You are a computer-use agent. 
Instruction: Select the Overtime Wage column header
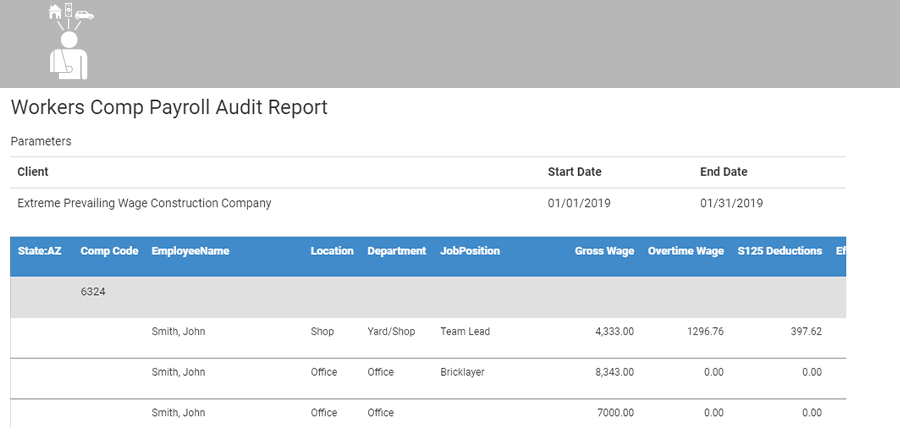[x=686, y=251]
